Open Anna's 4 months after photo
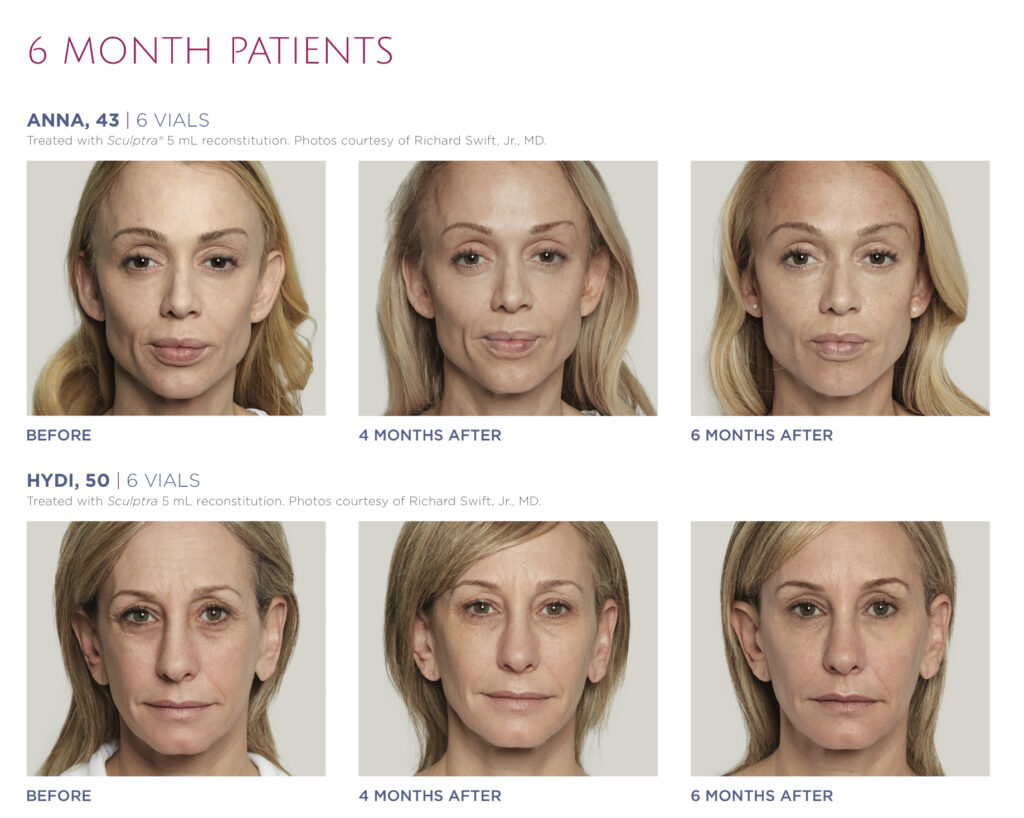Viewport: 1024px width, 818px height. click(x=507, y=288)
